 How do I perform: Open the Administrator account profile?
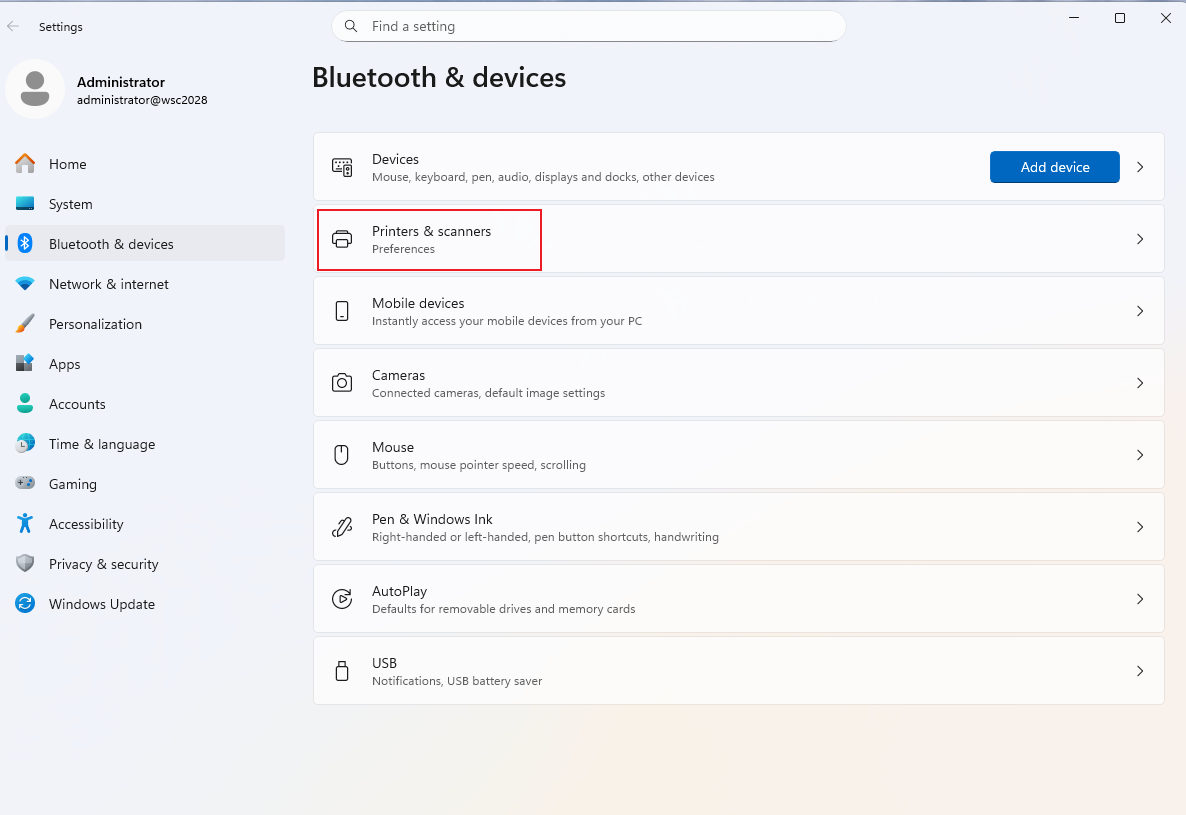coord(107,90)
